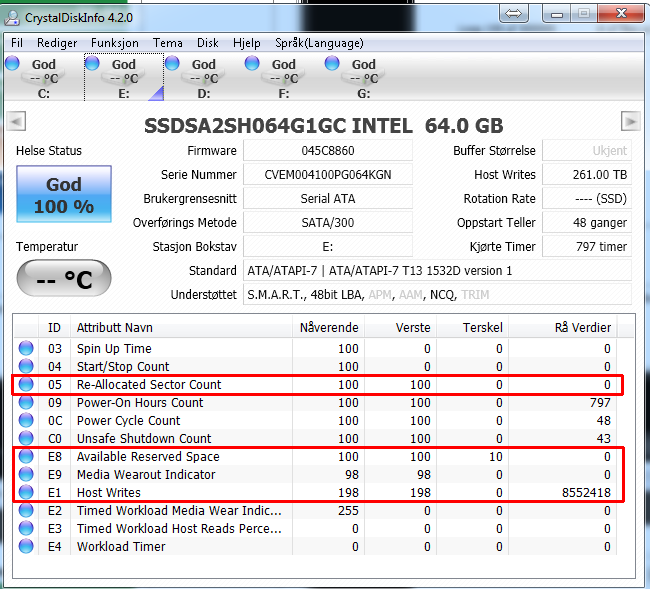This screenshot has width=650, height=589.
Task: Click the Buffer Størrelse Ukjent field
Action: (587, 150)
